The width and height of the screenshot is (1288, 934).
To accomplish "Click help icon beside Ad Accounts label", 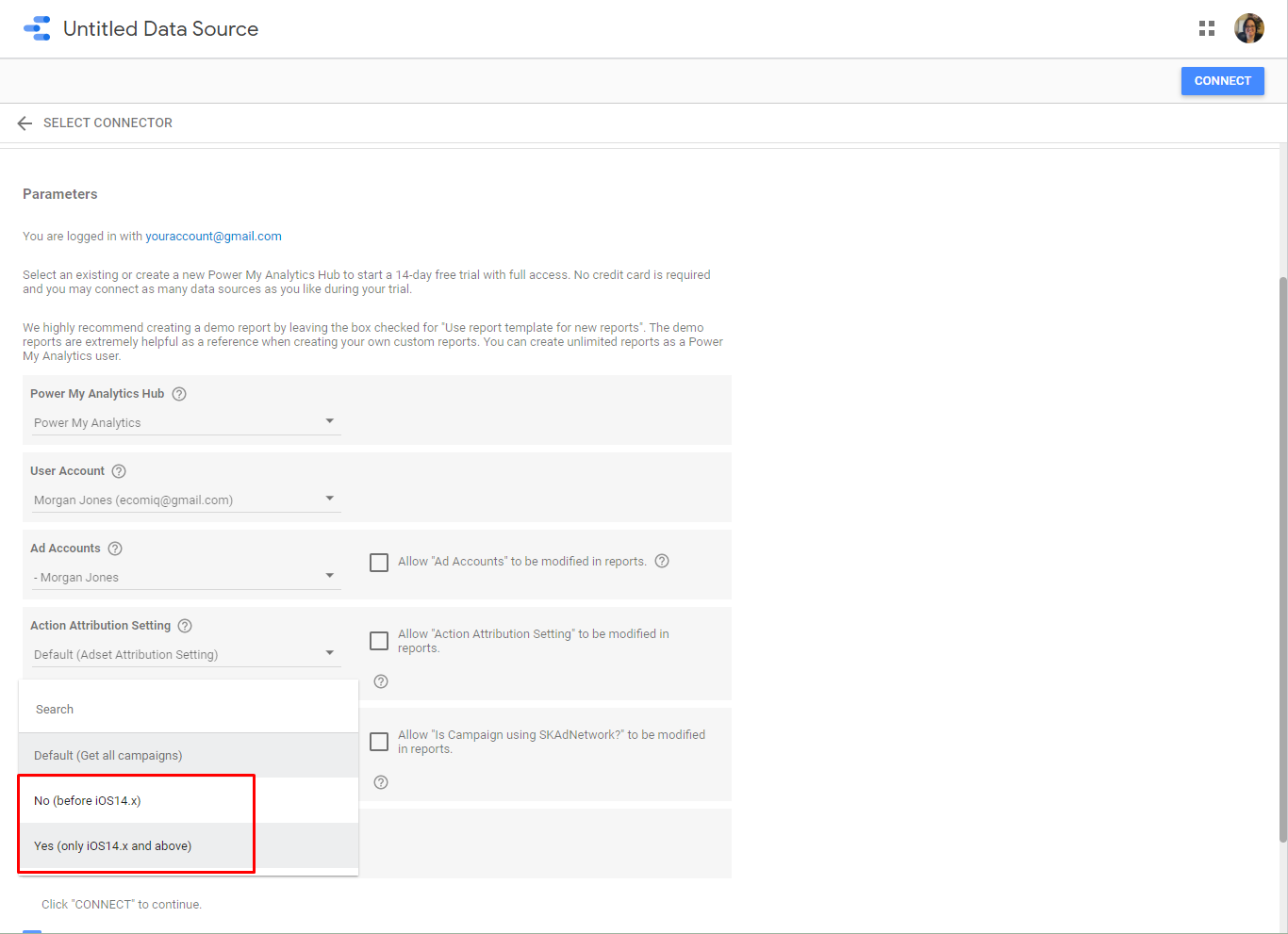I will pyautogui.click(x=115, y=549).
